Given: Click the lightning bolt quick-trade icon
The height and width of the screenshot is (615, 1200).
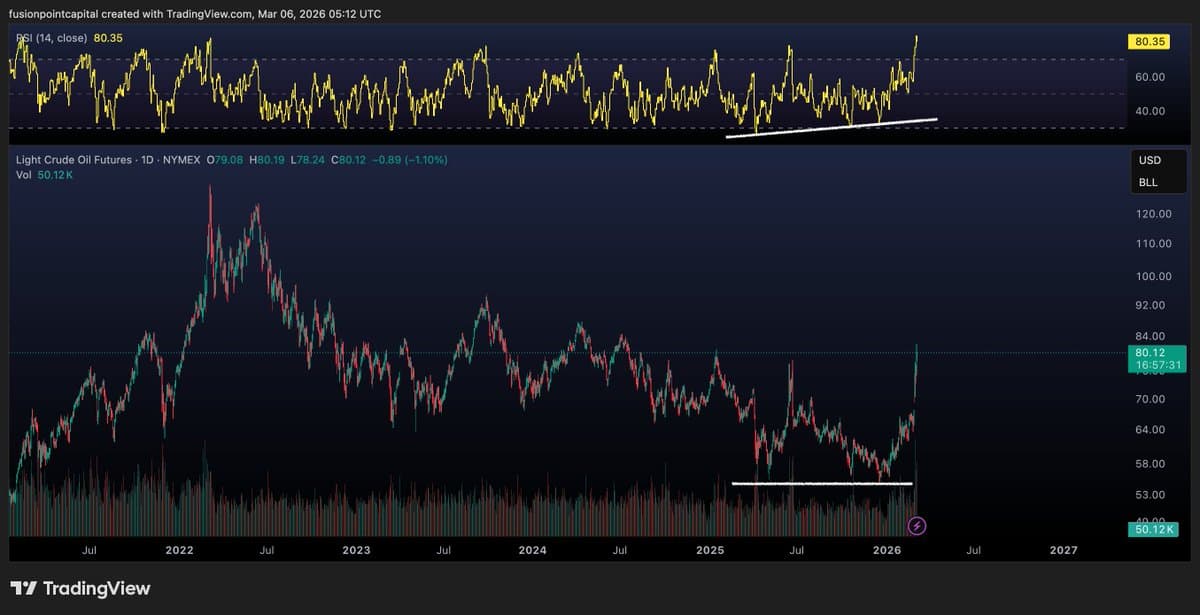Looking at the screenshot, I should click(916, 524).
